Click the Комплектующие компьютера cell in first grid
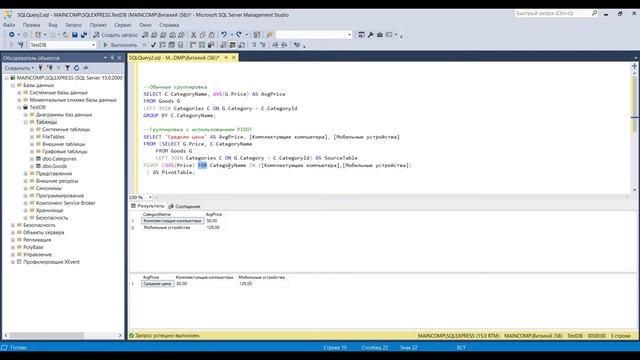640x360 pixels. pos(172,221)
